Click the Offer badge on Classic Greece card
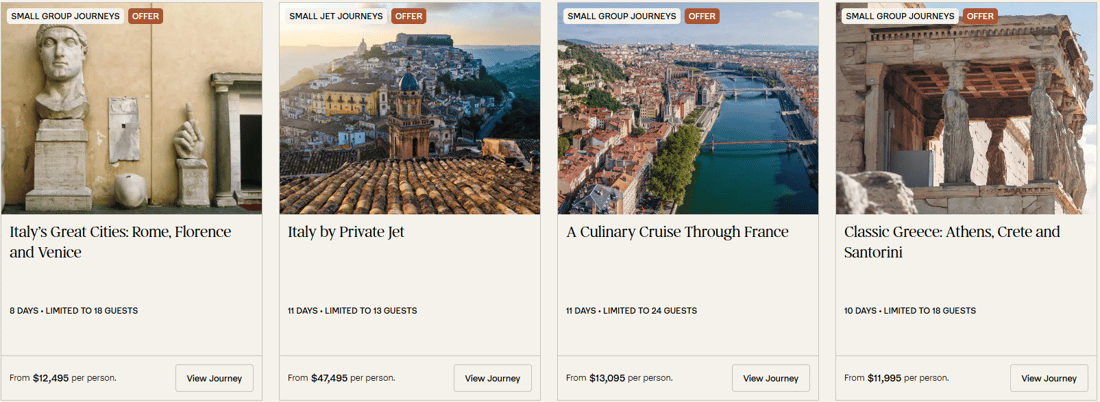Image resolution: width=1100 pixels, height=402 pixels. [980, 16]
